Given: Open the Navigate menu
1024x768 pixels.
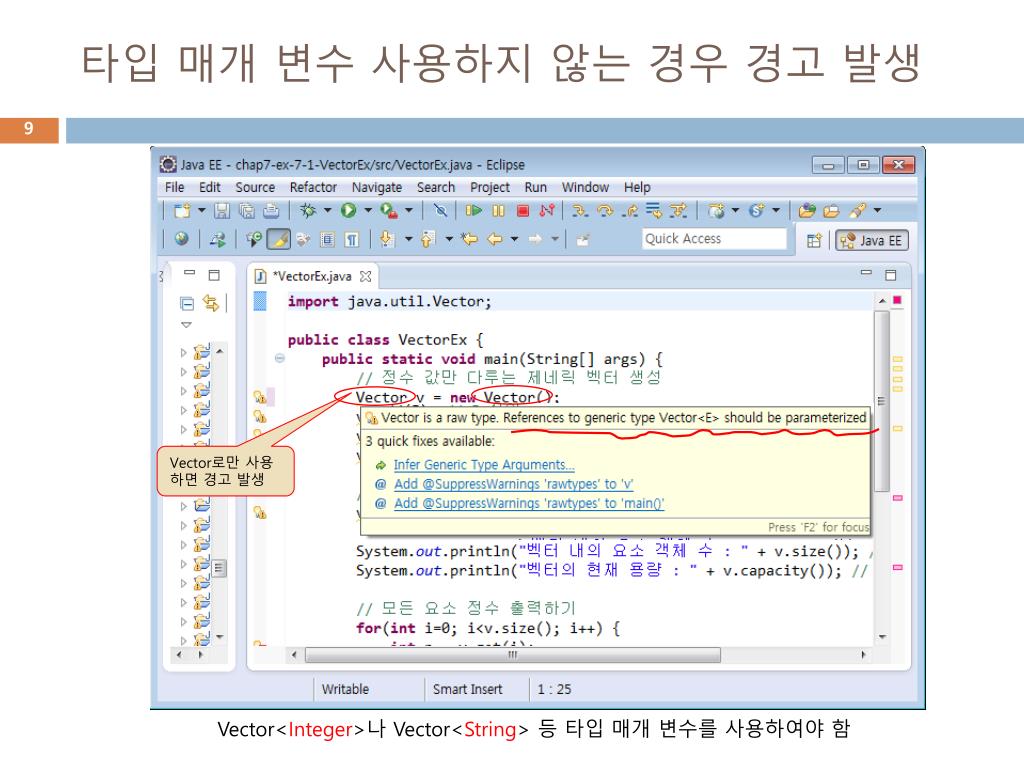Looking at the screenshot, I should (377, 187).
